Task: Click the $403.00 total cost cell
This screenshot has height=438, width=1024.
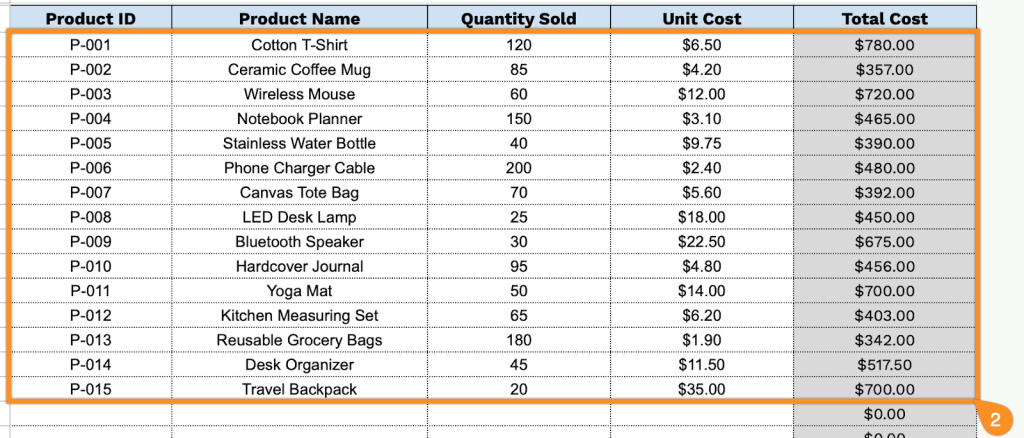Action: tap(884, 316)
